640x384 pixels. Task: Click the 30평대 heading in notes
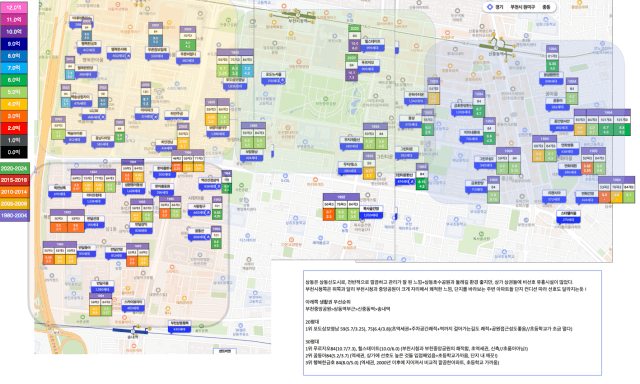pos(312,342)
